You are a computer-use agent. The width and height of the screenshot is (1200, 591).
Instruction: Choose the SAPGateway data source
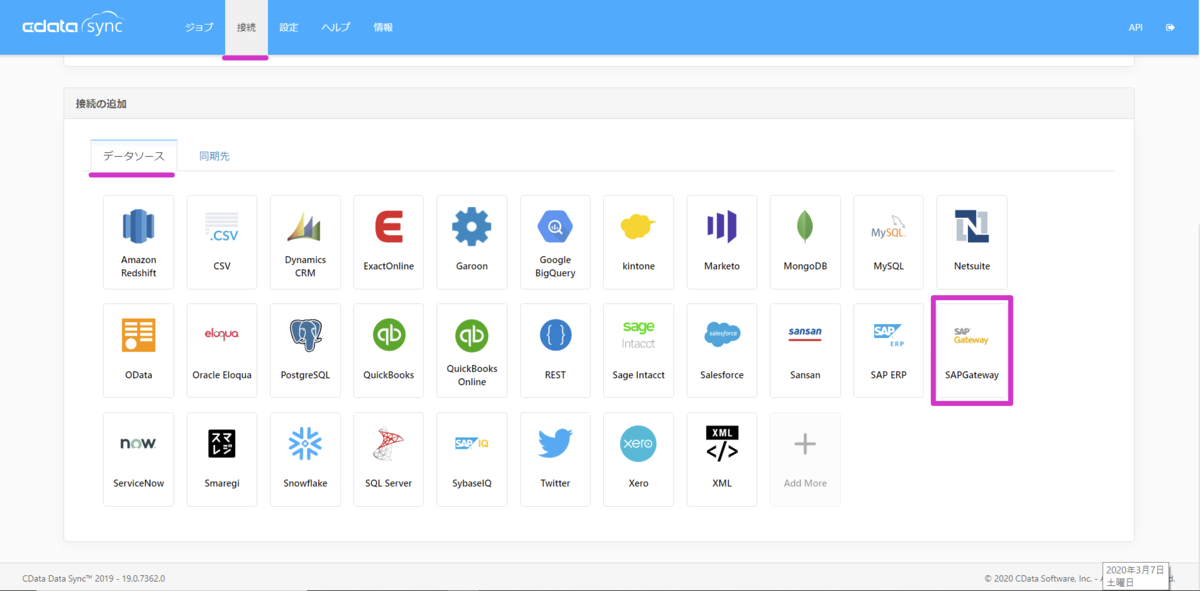972,350
